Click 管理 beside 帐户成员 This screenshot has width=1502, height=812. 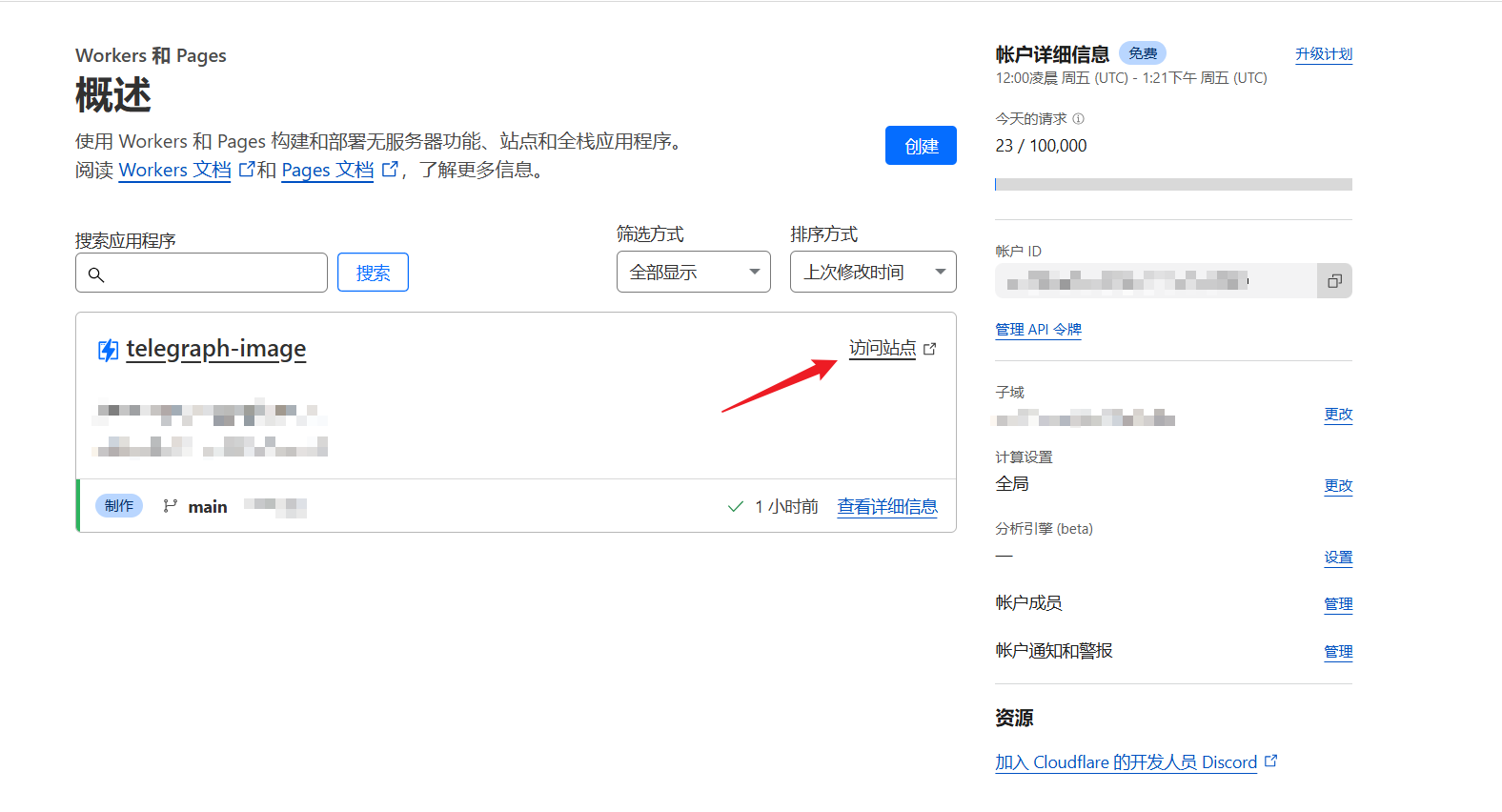coord(1338,604)
